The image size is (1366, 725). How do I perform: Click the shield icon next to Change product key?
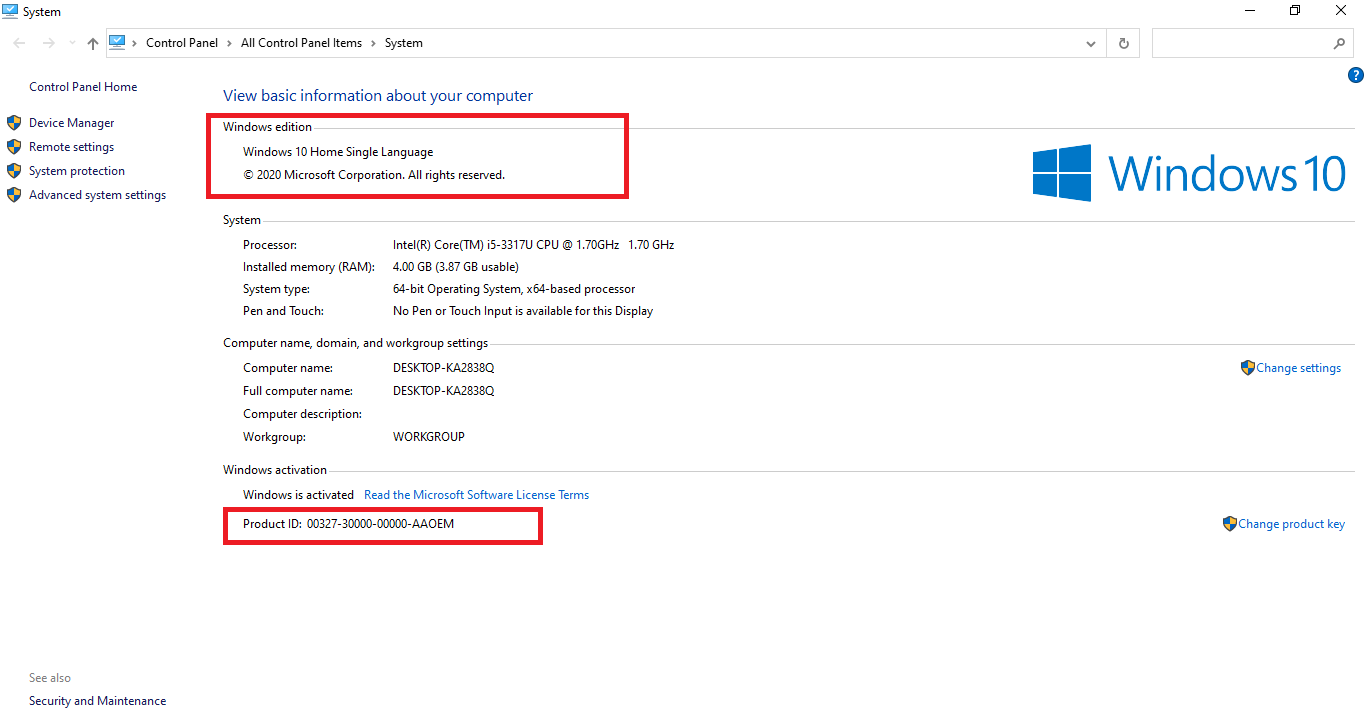(1230, 524)
